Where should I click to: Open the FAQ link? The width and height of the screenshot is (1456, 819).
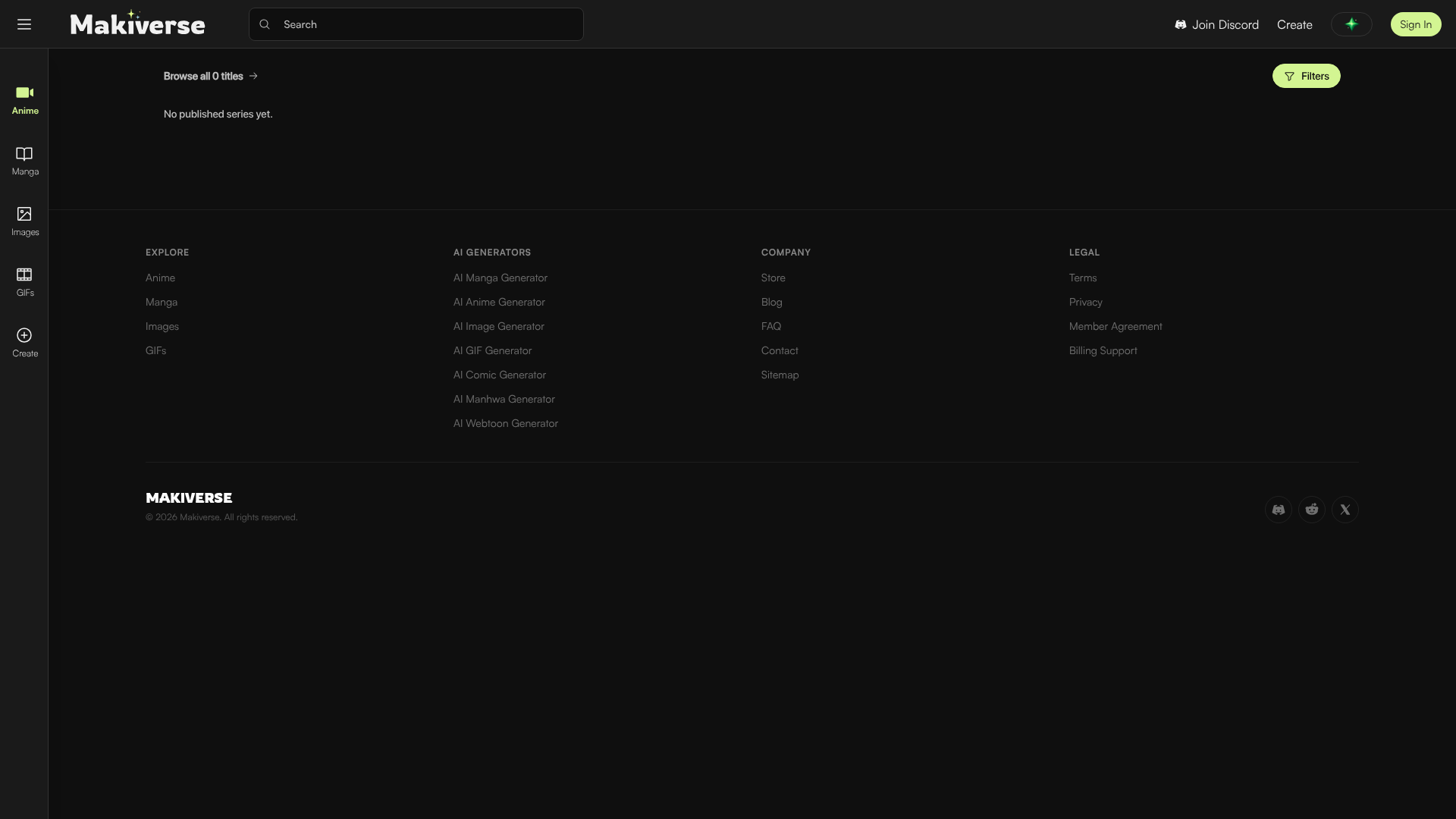click(771, 326)
